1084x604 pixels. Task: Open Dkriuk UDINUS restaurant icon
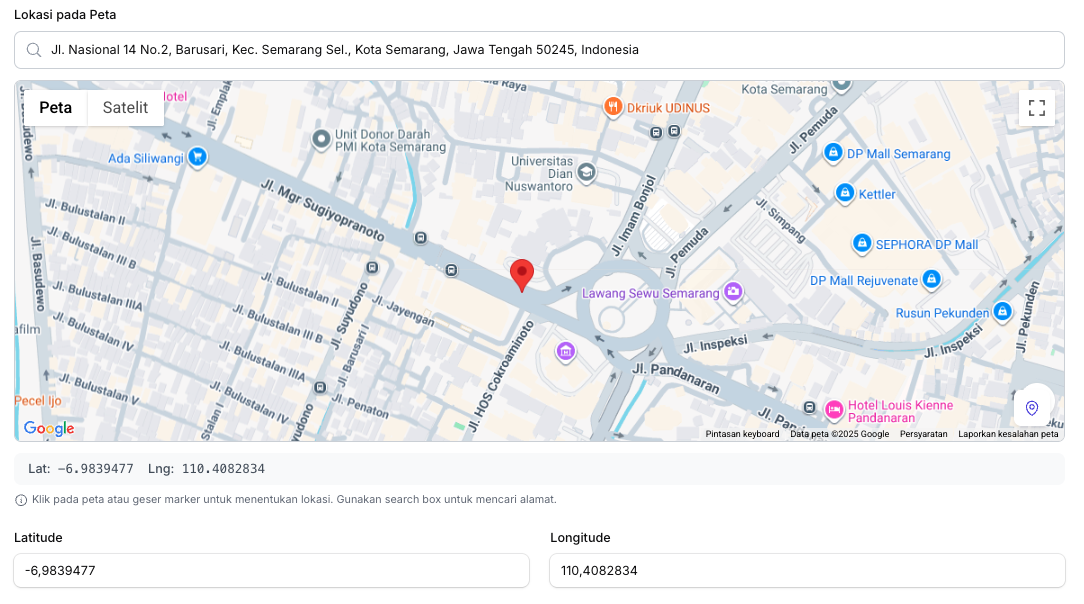[613, 107]
